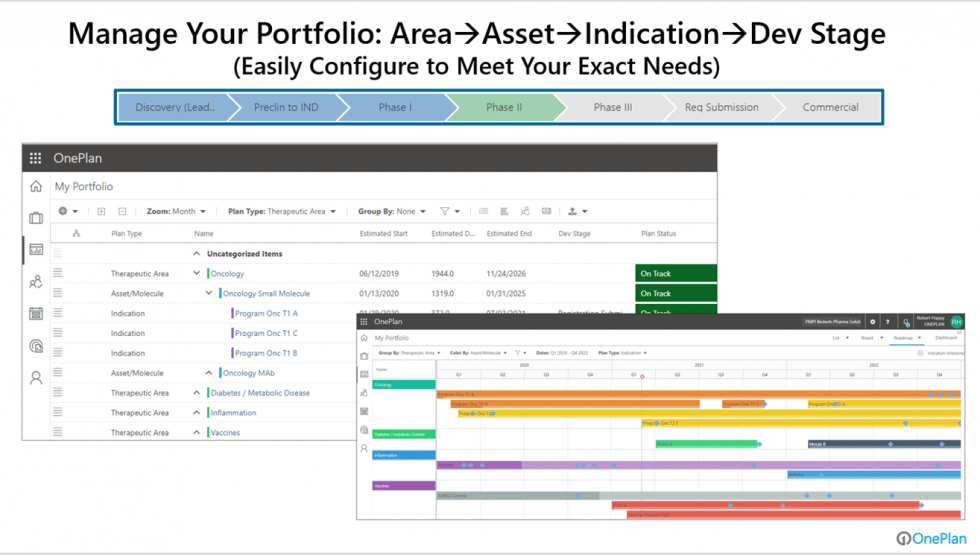Open the user profile icon in the main sidebar
The width and height of the screenshot is (980, 555).
pyautogui.click(x=36, y=378)
